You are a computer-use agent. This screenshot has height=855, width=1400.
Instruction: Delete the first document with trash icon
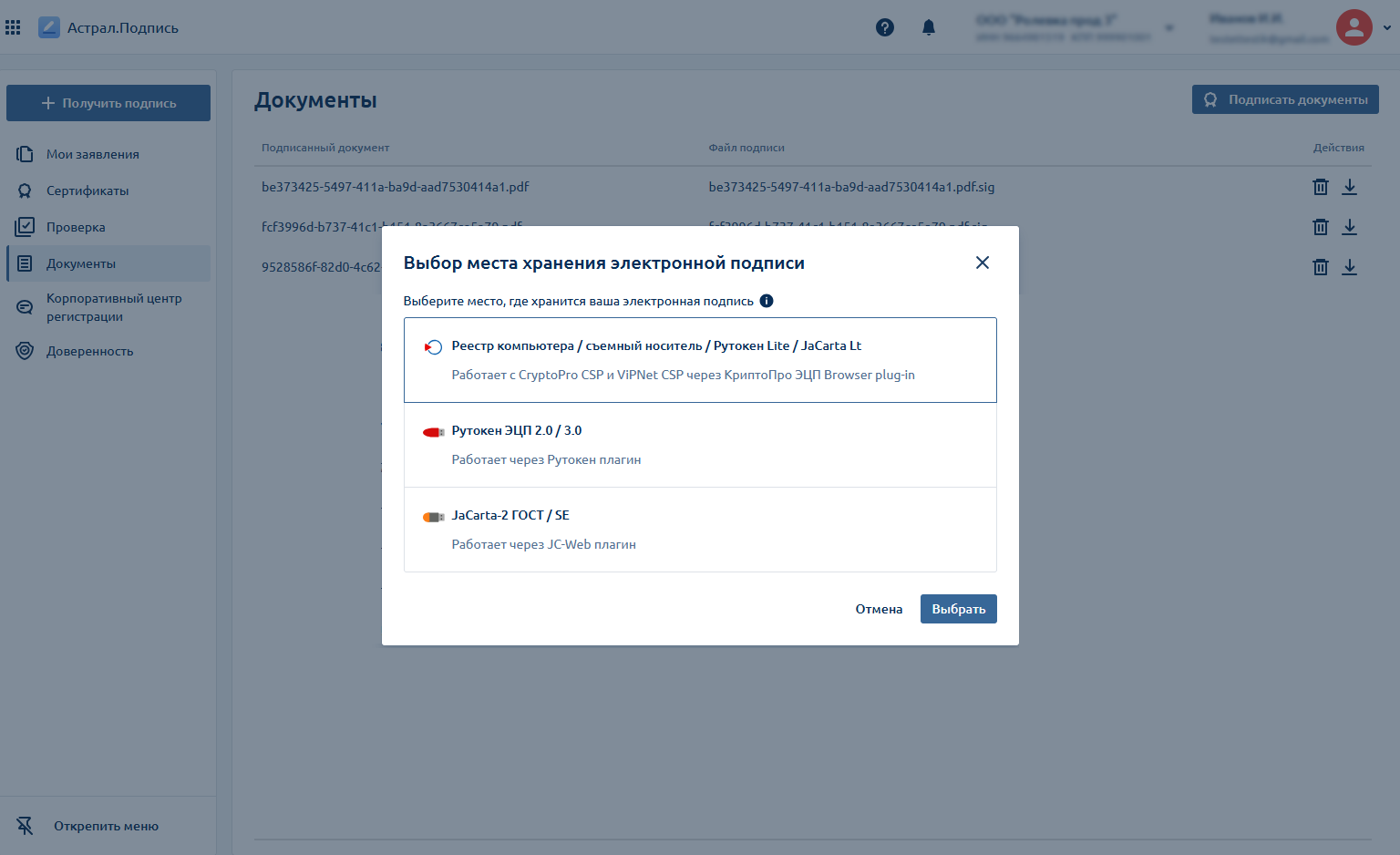[x=1320, y=187]
